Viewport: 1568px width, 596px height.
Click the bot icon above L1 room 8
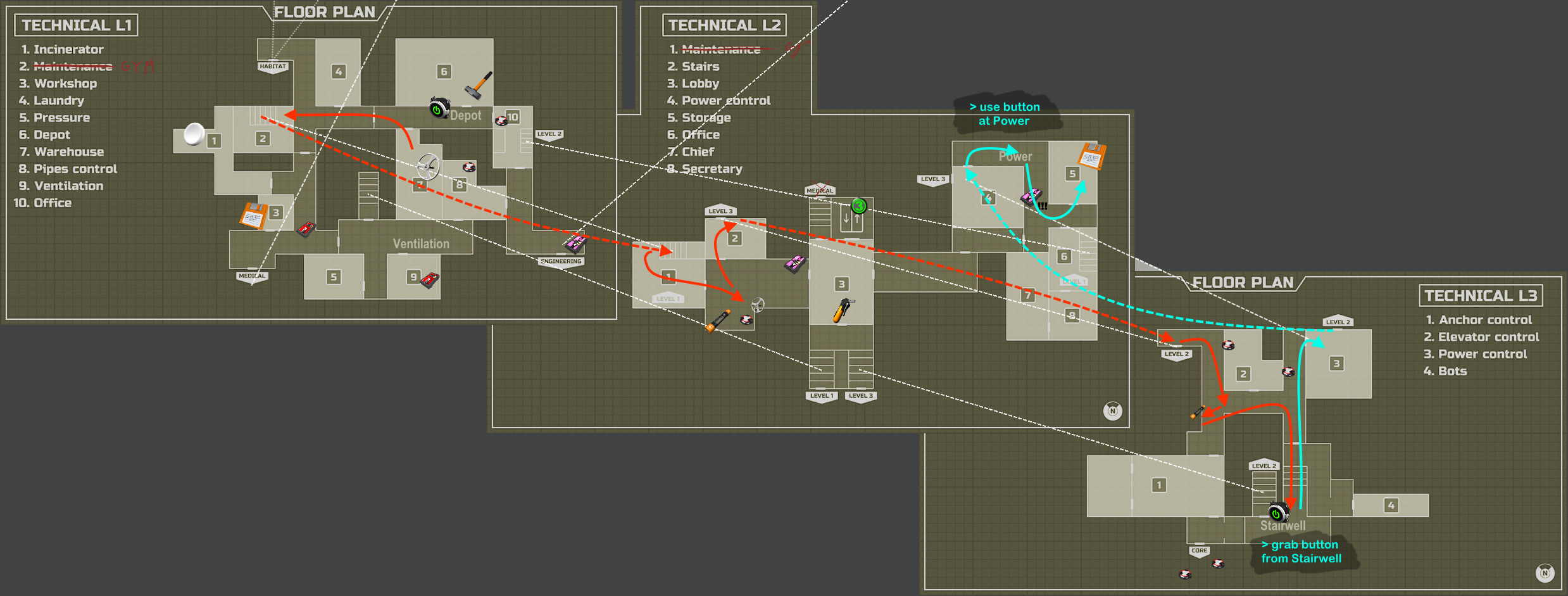click(x=469, y=167)
